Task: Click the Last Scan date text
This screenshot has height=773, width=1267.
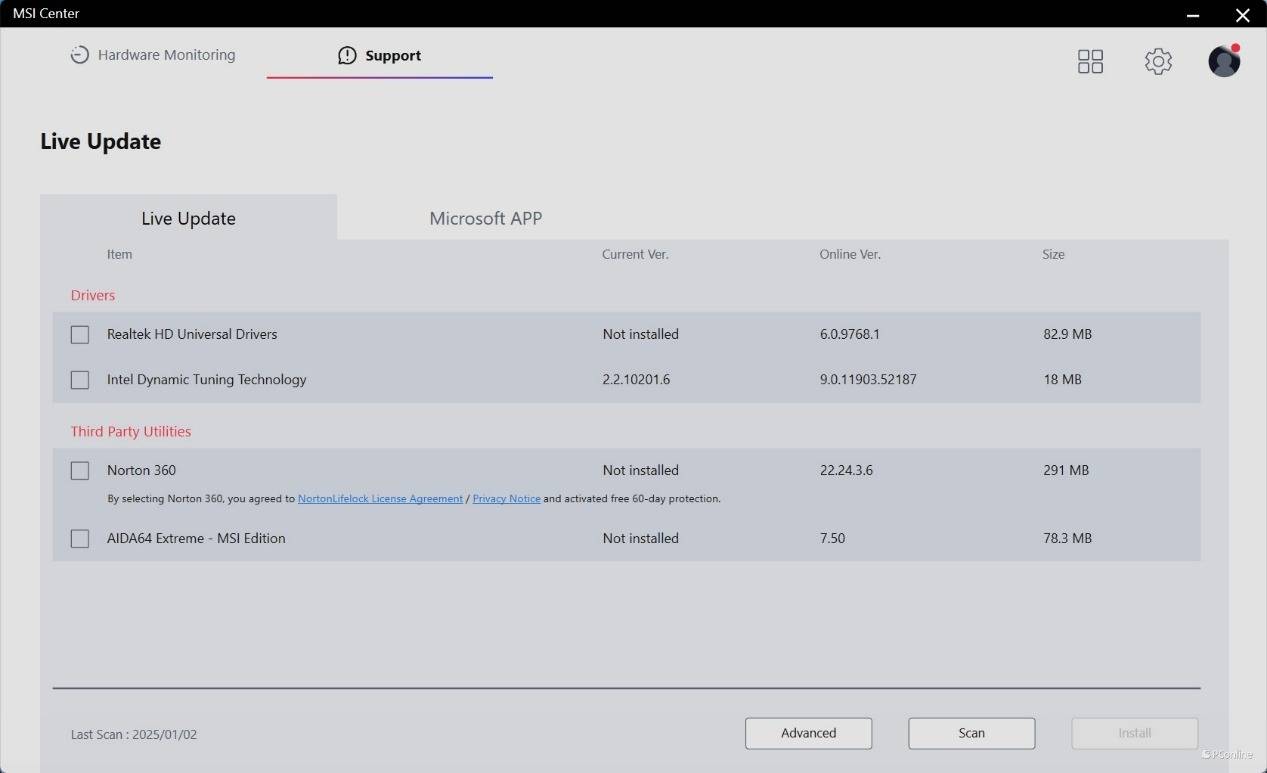Action: [134, 734]
